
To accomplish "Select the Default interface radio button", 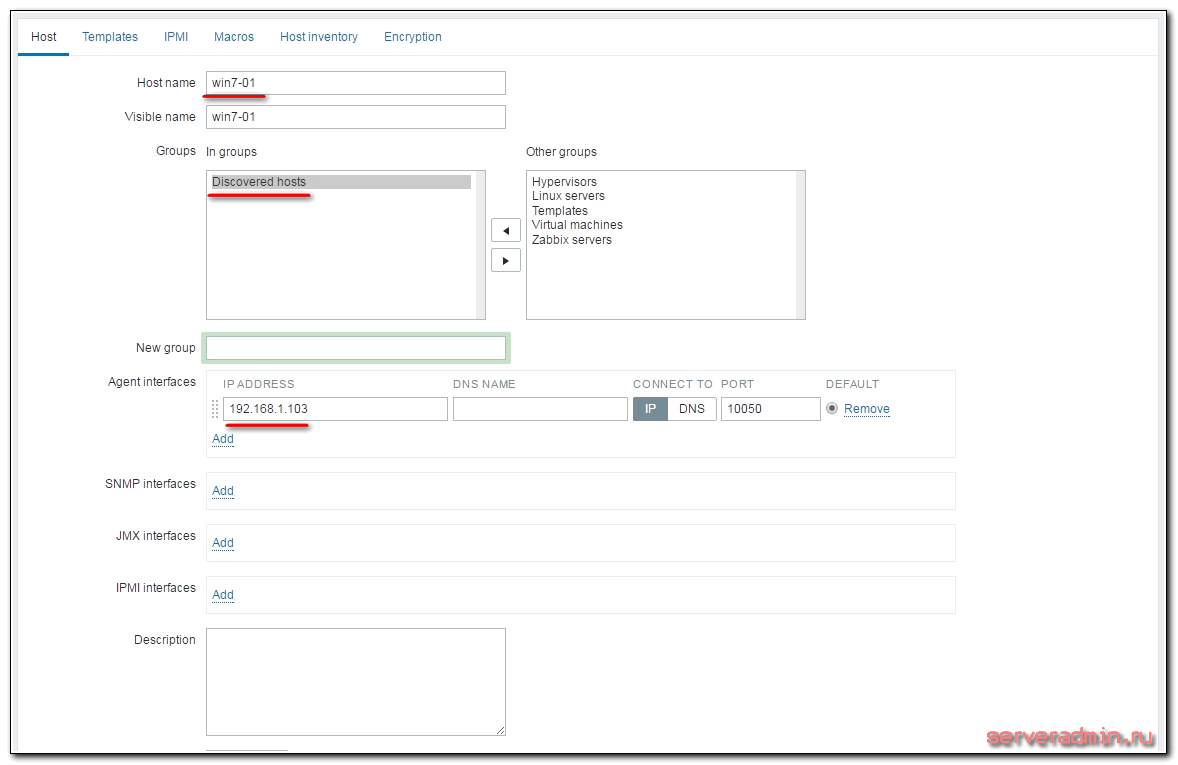I will pyautogui.click(x=832, y=409).
